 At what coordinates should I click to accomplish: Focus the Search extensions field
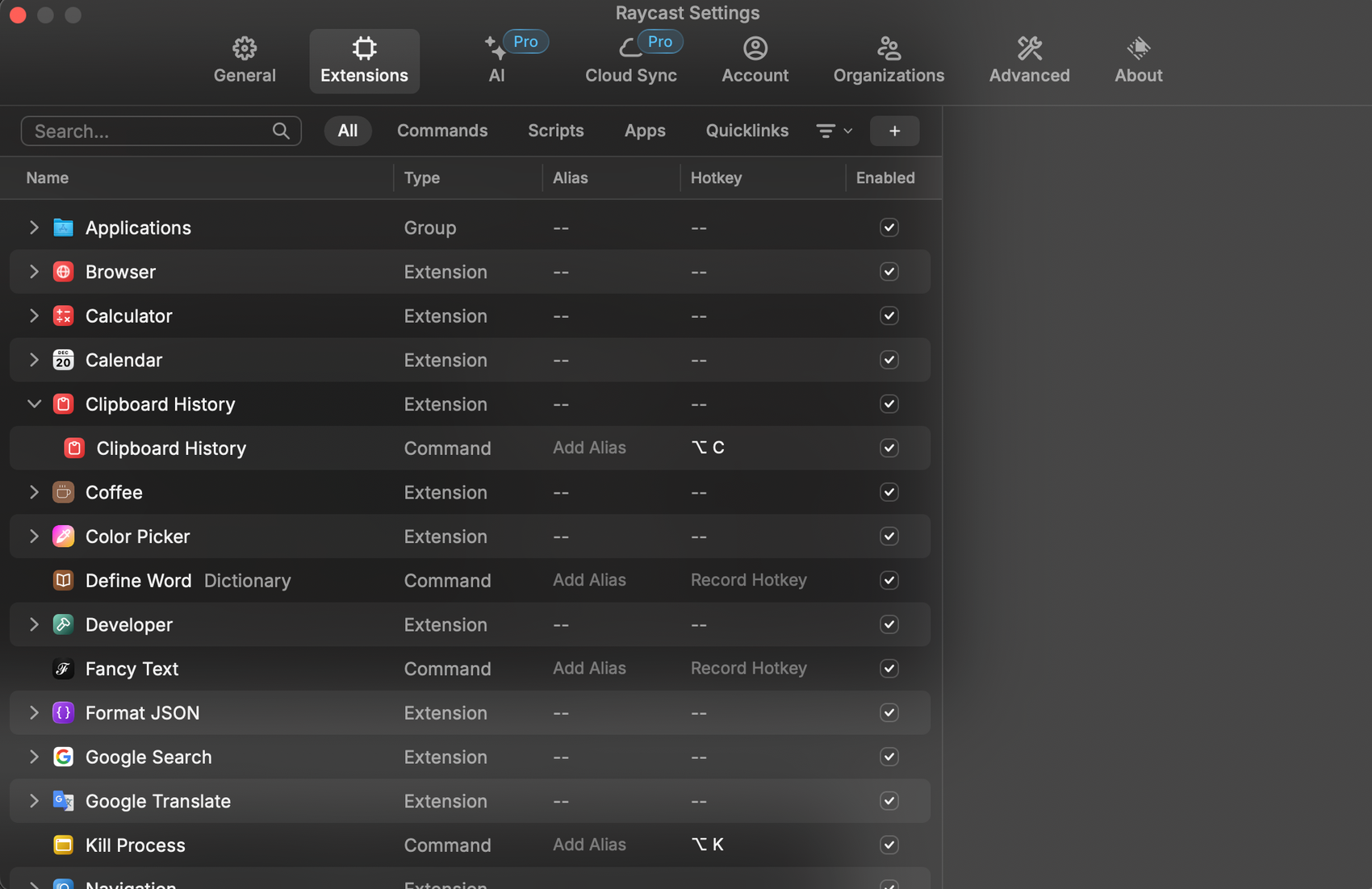[x=161, y=131]
